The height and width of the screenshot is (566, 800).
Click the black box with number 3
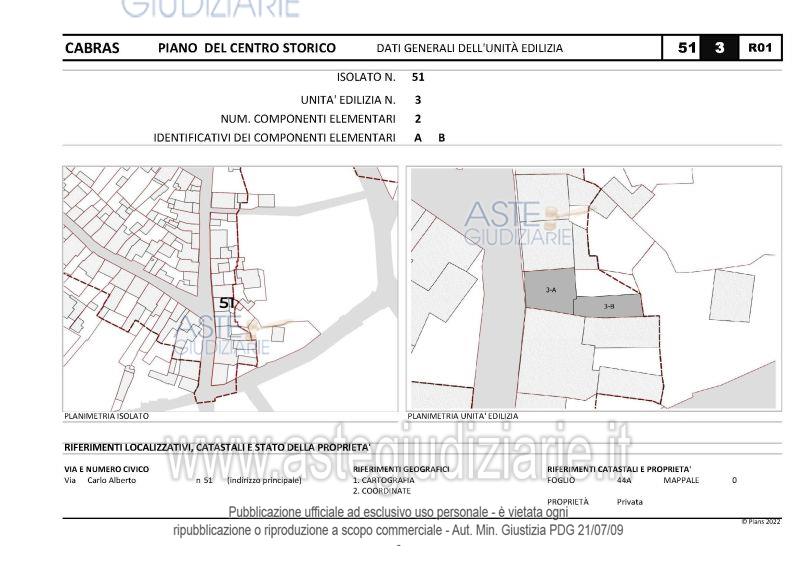pos(719,48)
